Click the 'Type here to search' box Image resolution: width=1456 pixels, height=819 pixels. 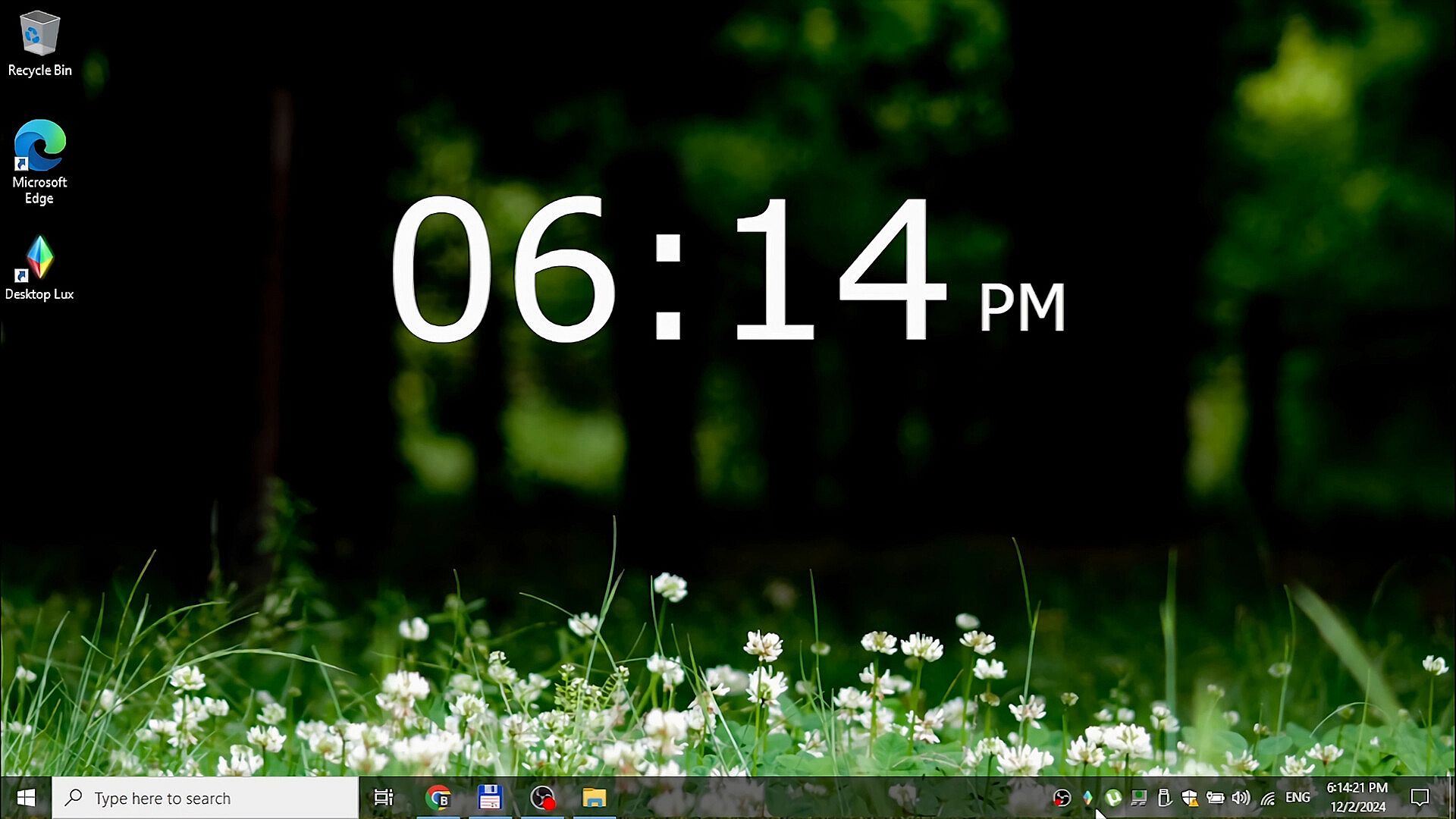point(205,798)
